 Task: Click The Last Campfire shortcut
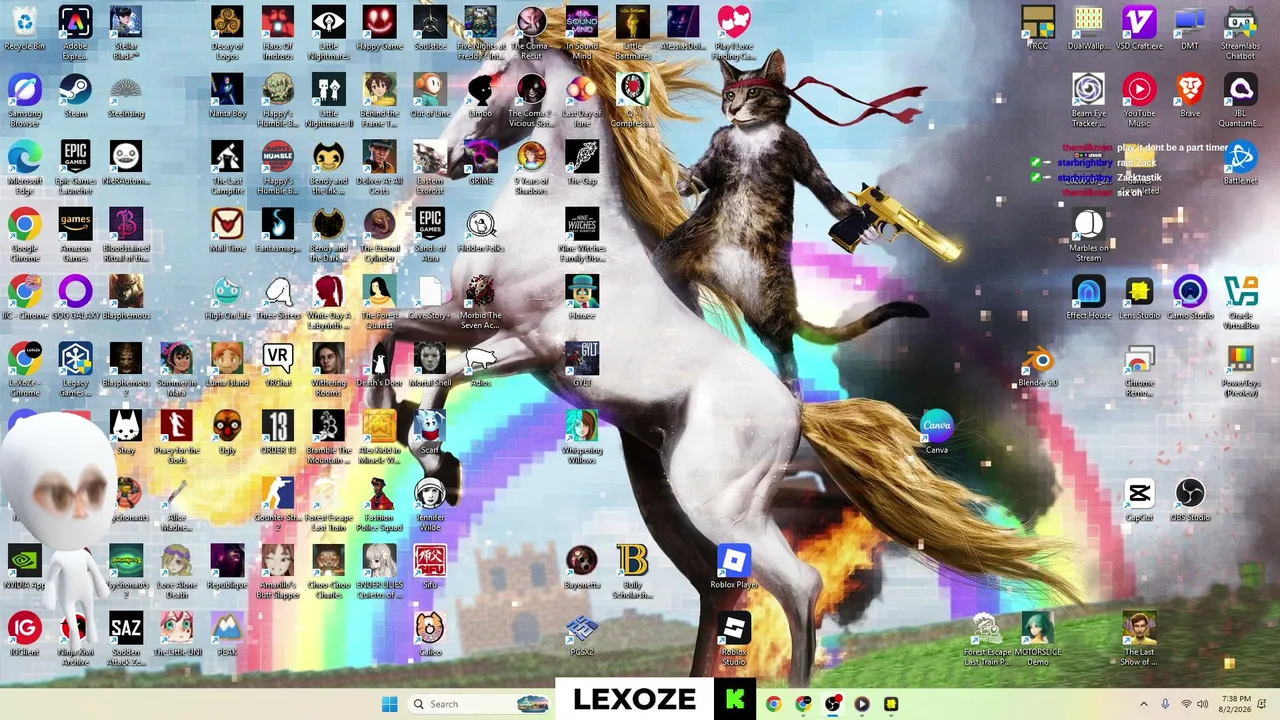227,167
